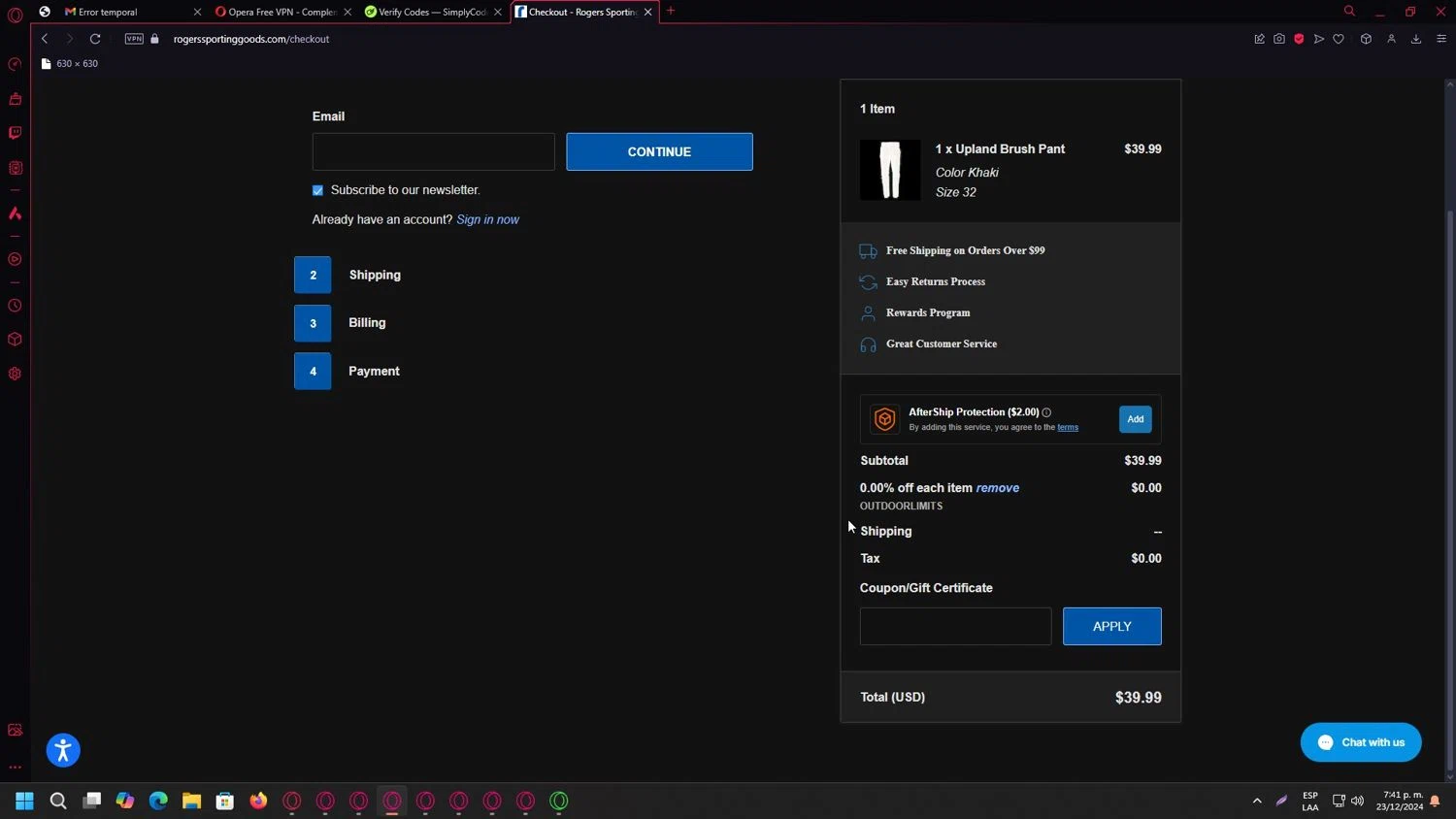Open the sidebar three-dots more options
The width and height of the screenshot is (1456, 819).
pos(15,767)
